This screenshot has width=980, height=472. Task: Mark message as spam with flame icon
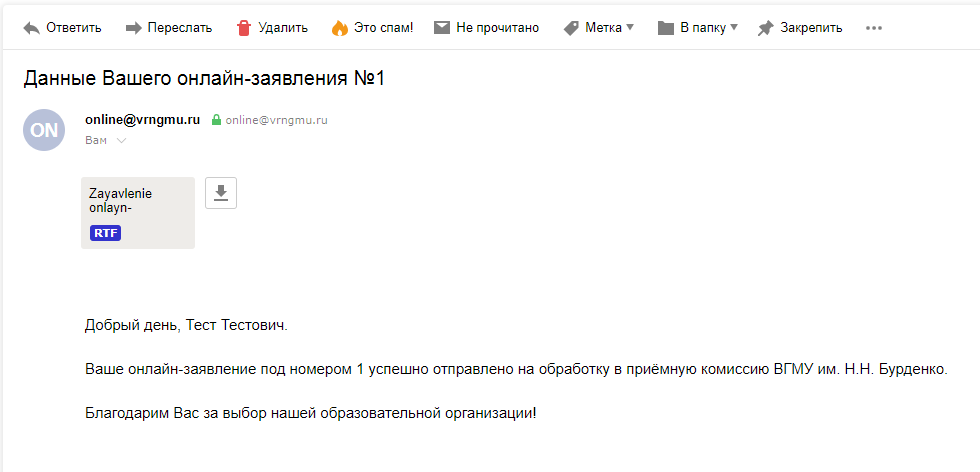pyautogui.click(x=339, y=28)
